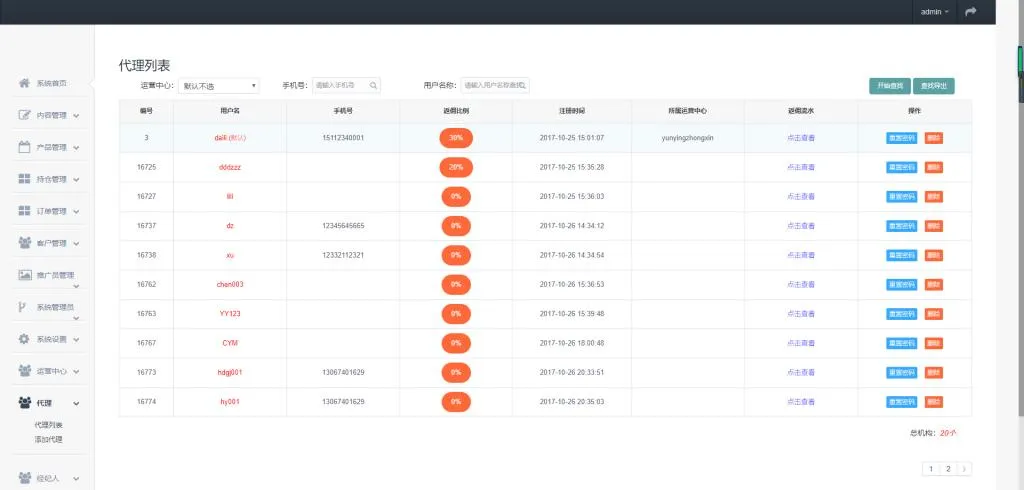Reset password for user chen003
Viewport: 1024px width, 490px height.
coord(901,284)
